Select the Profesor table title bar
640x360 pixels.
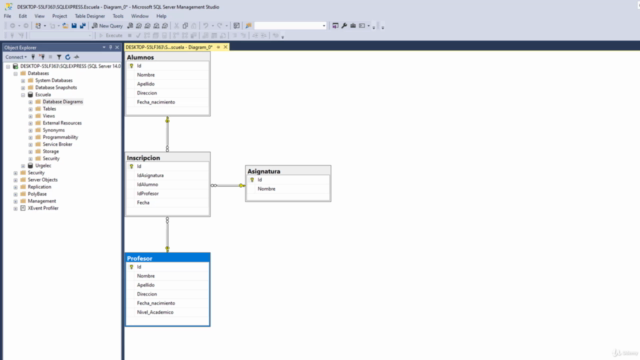click(x=167, y=258)
